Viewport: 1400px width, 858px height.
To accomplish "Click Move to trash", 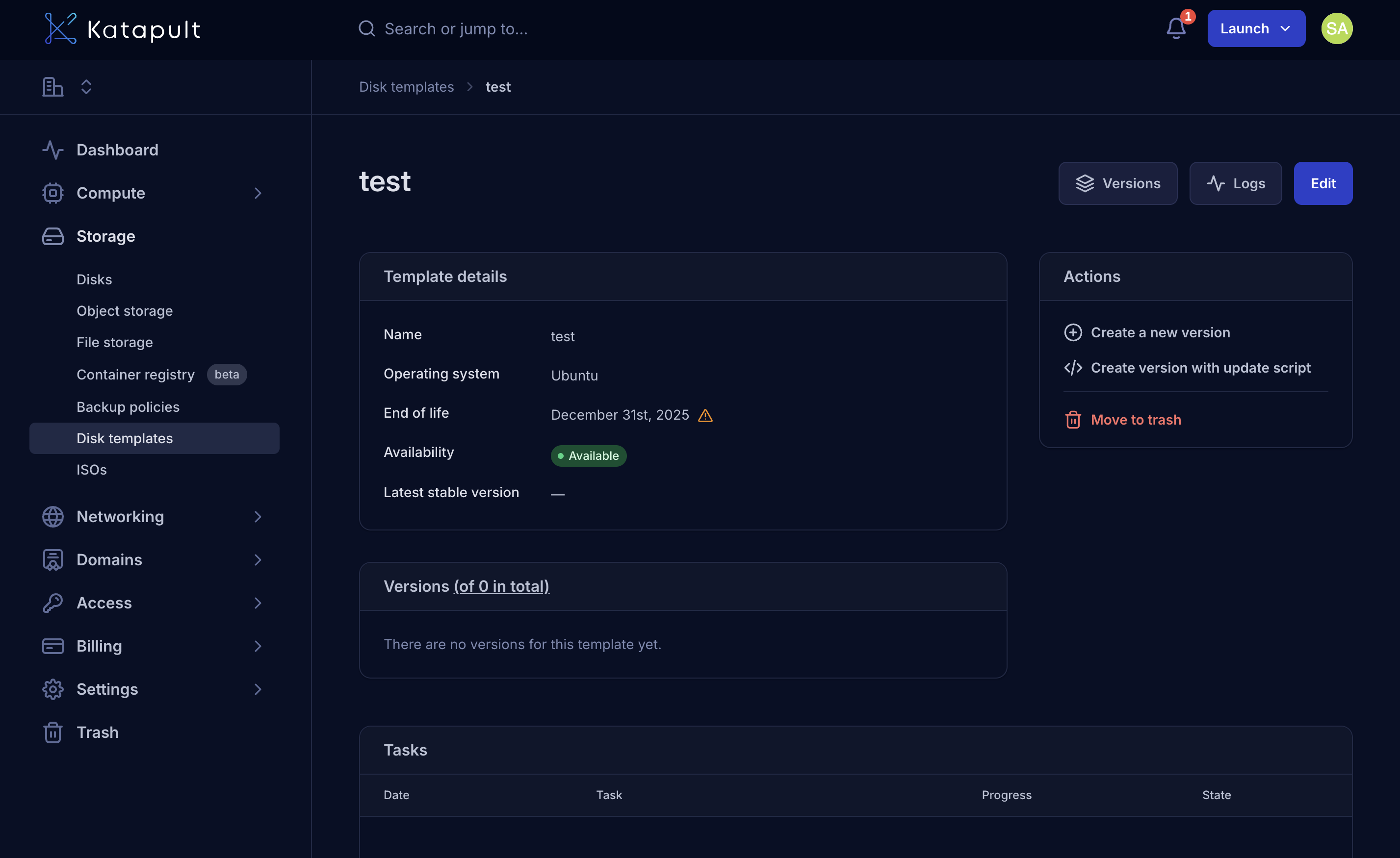I will pos(1135,420).
